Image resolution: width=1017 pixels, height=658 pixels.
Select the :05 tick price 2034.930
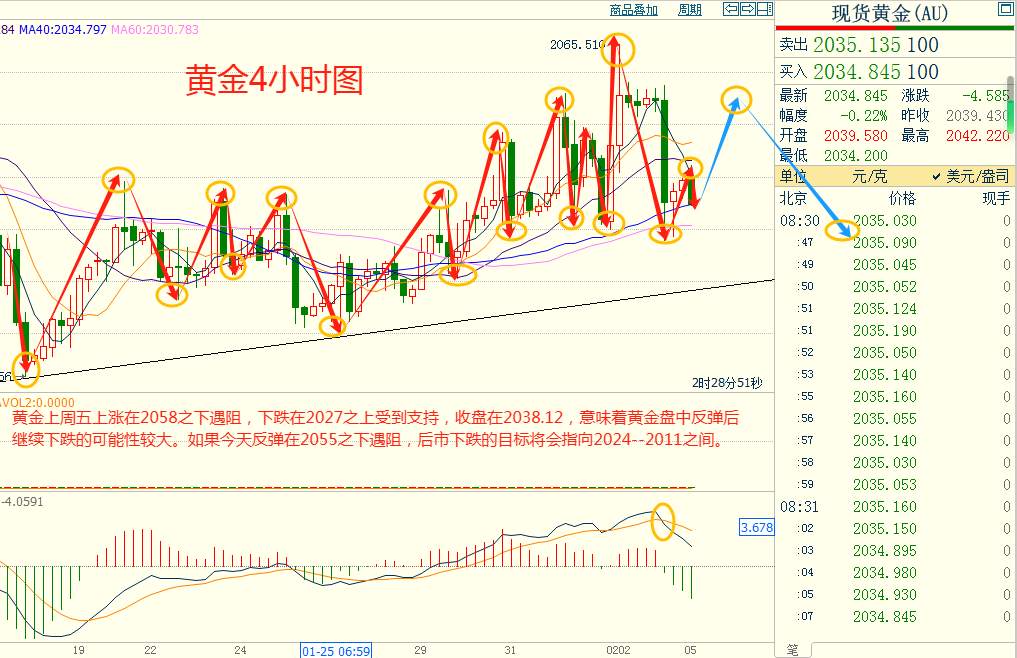tap(885, 595)
